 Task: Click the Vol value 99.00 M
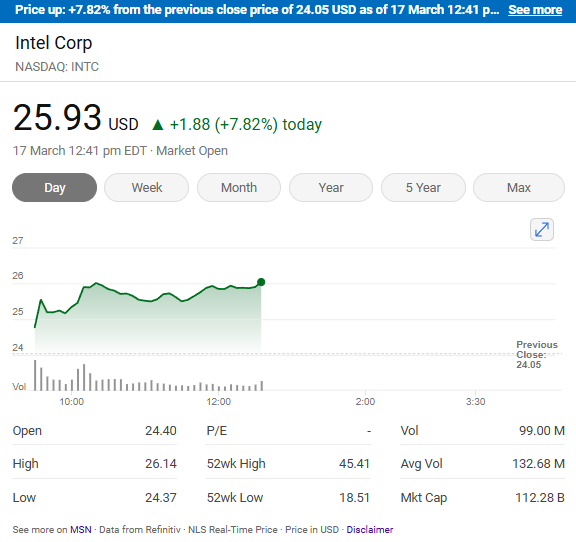click(542, 431)
